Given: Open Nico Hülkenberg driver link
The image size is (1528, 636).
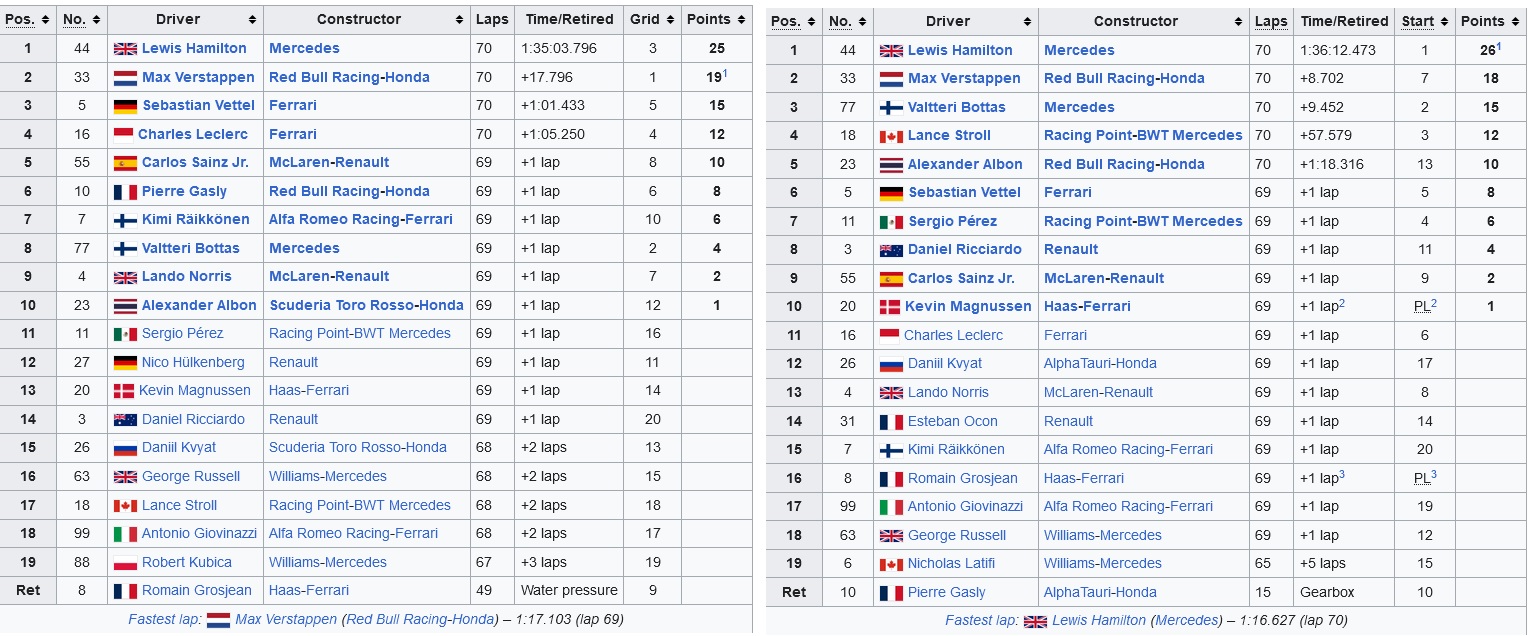Looking at the screenshot, I should click(193, 362).
